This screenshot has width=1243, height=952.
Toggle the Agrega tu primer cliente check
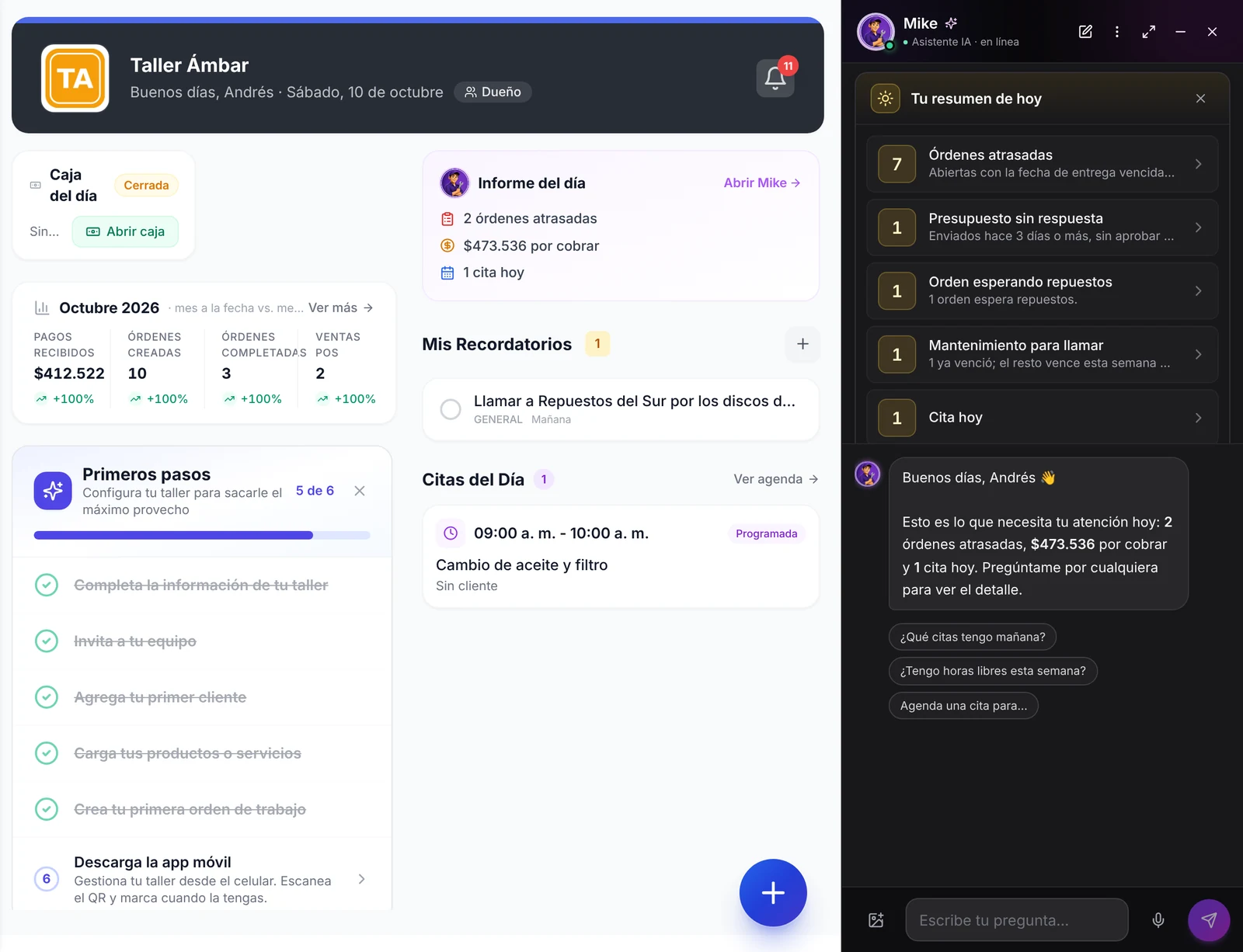(x=47, y=697)
